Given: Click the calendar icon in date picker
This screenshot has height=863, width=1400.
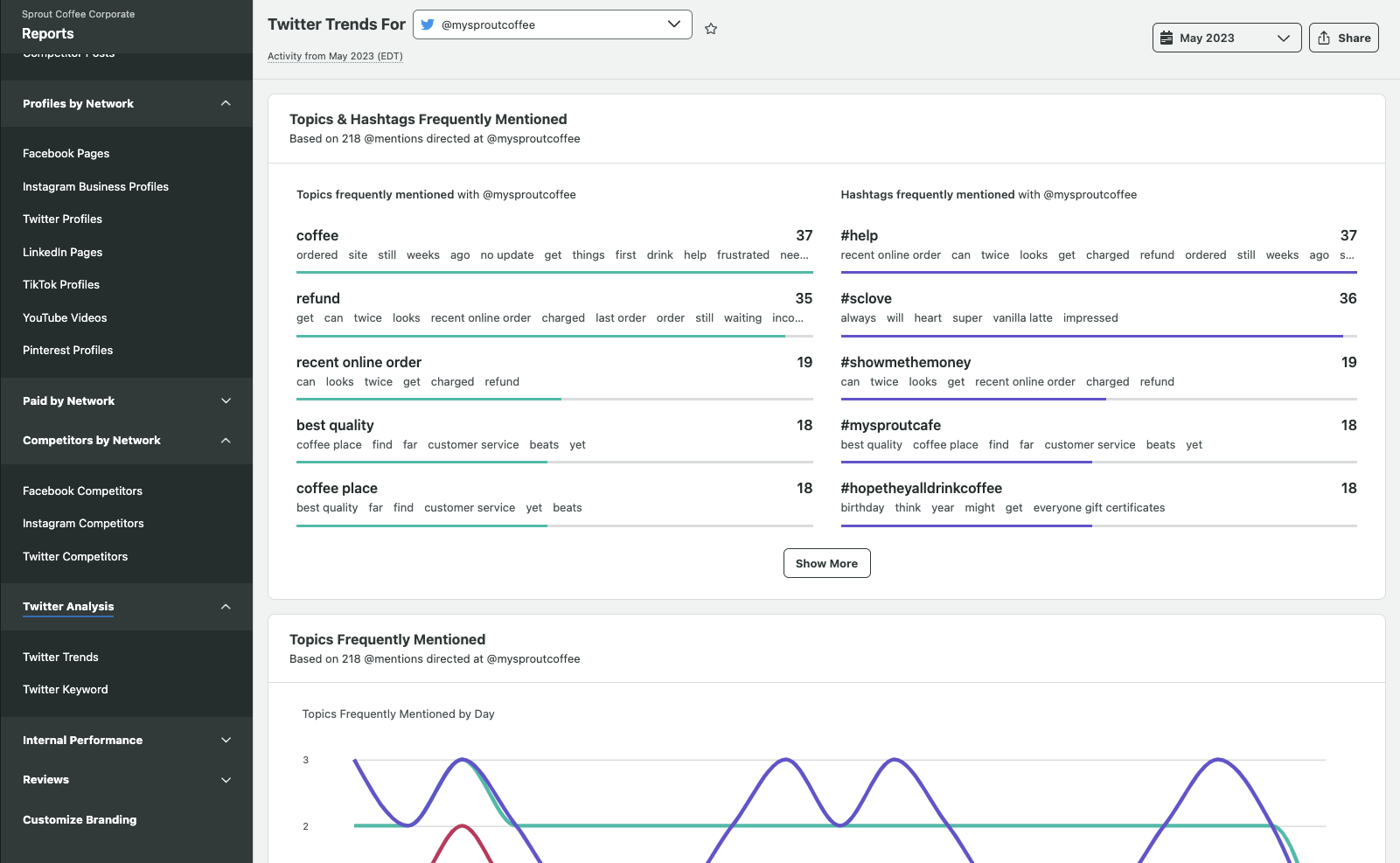Looking at the screenshot, I should (1167, 38).
